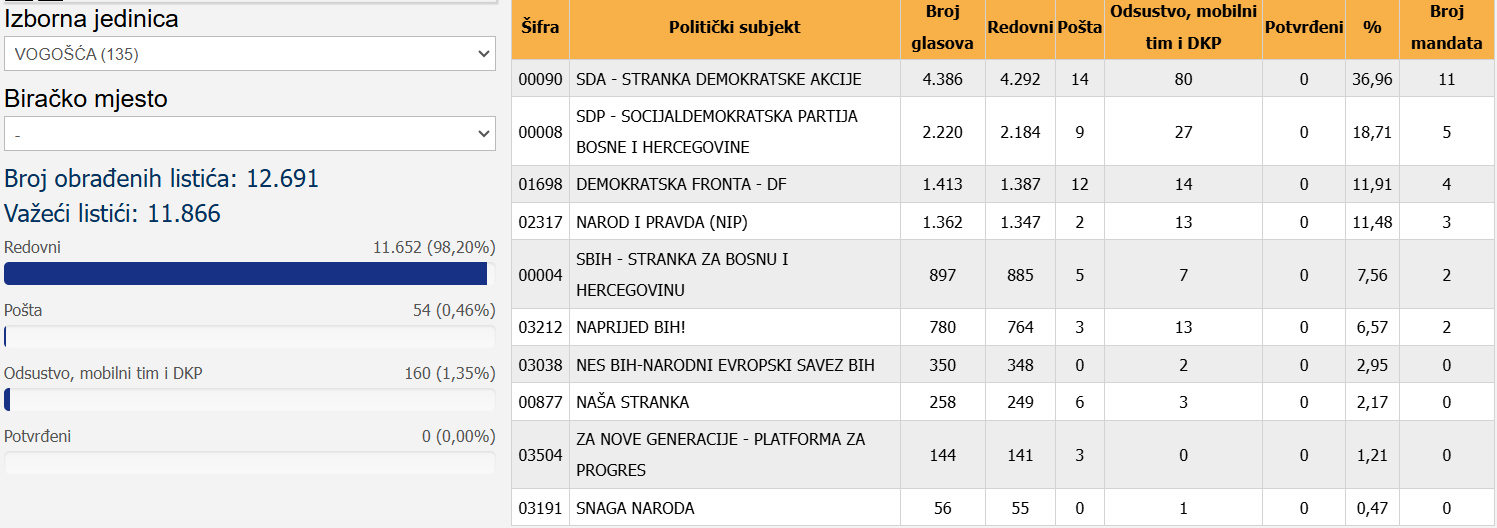Click the percent (%) column header
The height and width of the screenshot is (528, 1497).
click(x=1371, y=28)
